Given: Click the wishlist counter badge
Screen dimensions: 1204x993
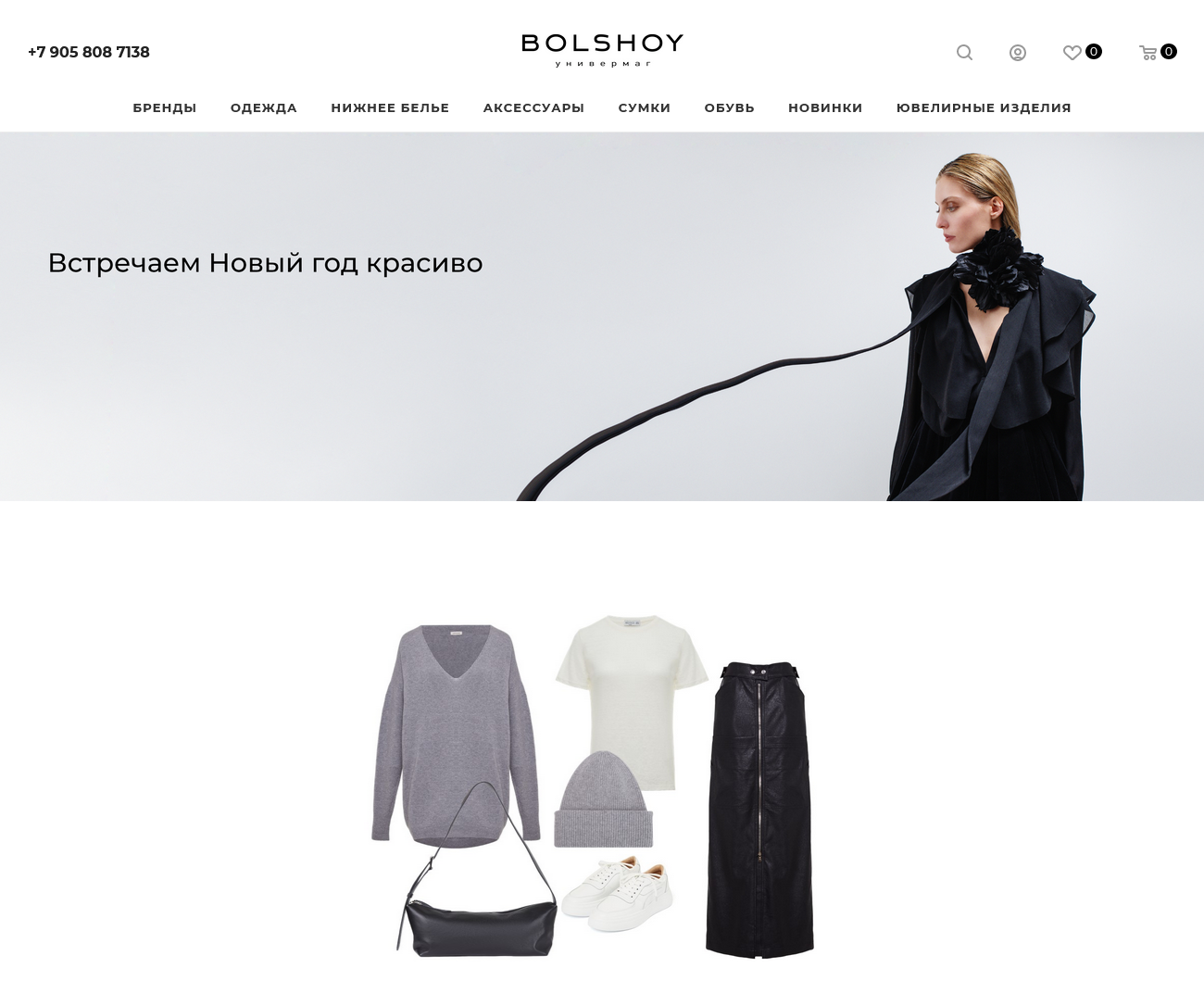Looking at the screenshot, I should click(1094, 51).
